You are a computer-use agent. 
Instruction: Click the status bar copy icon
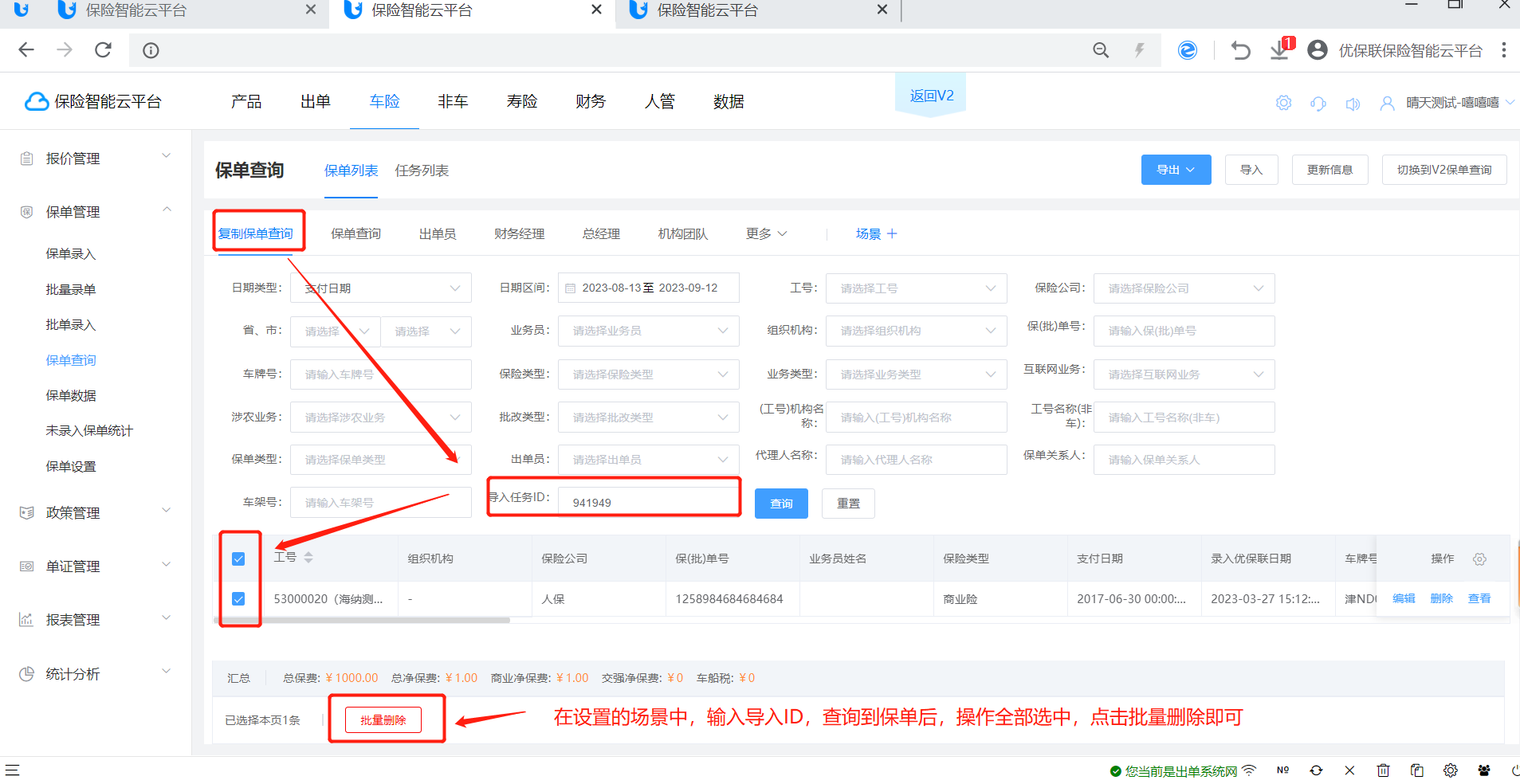tap(1416, 770)
